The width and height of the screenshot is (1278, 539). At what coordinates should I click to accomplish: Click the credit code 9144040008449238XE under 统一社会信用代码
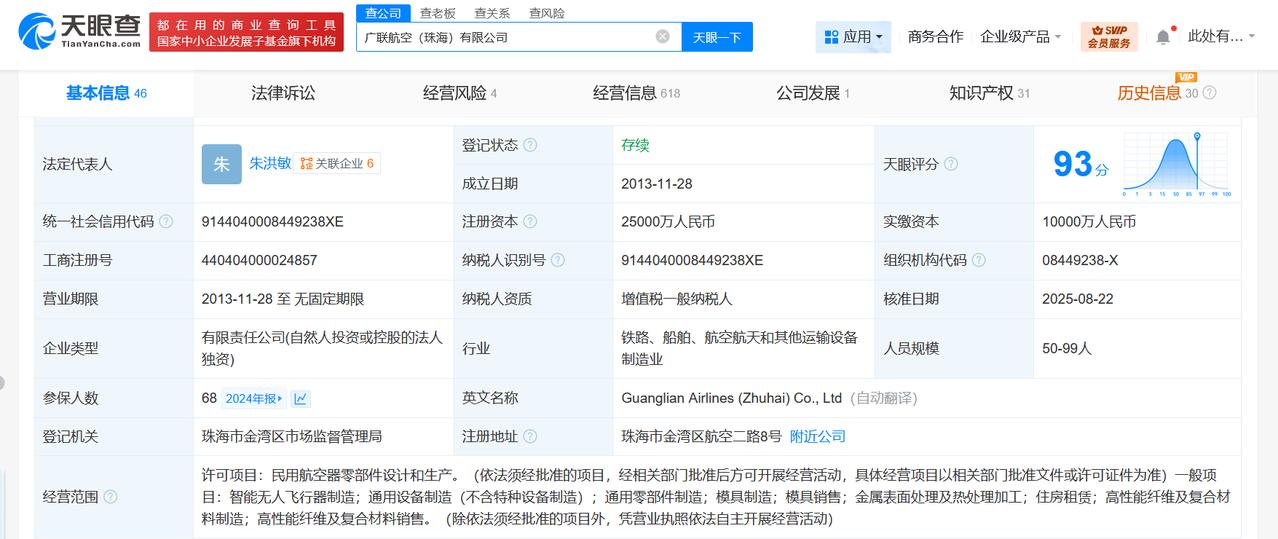(x=272, y=222)
